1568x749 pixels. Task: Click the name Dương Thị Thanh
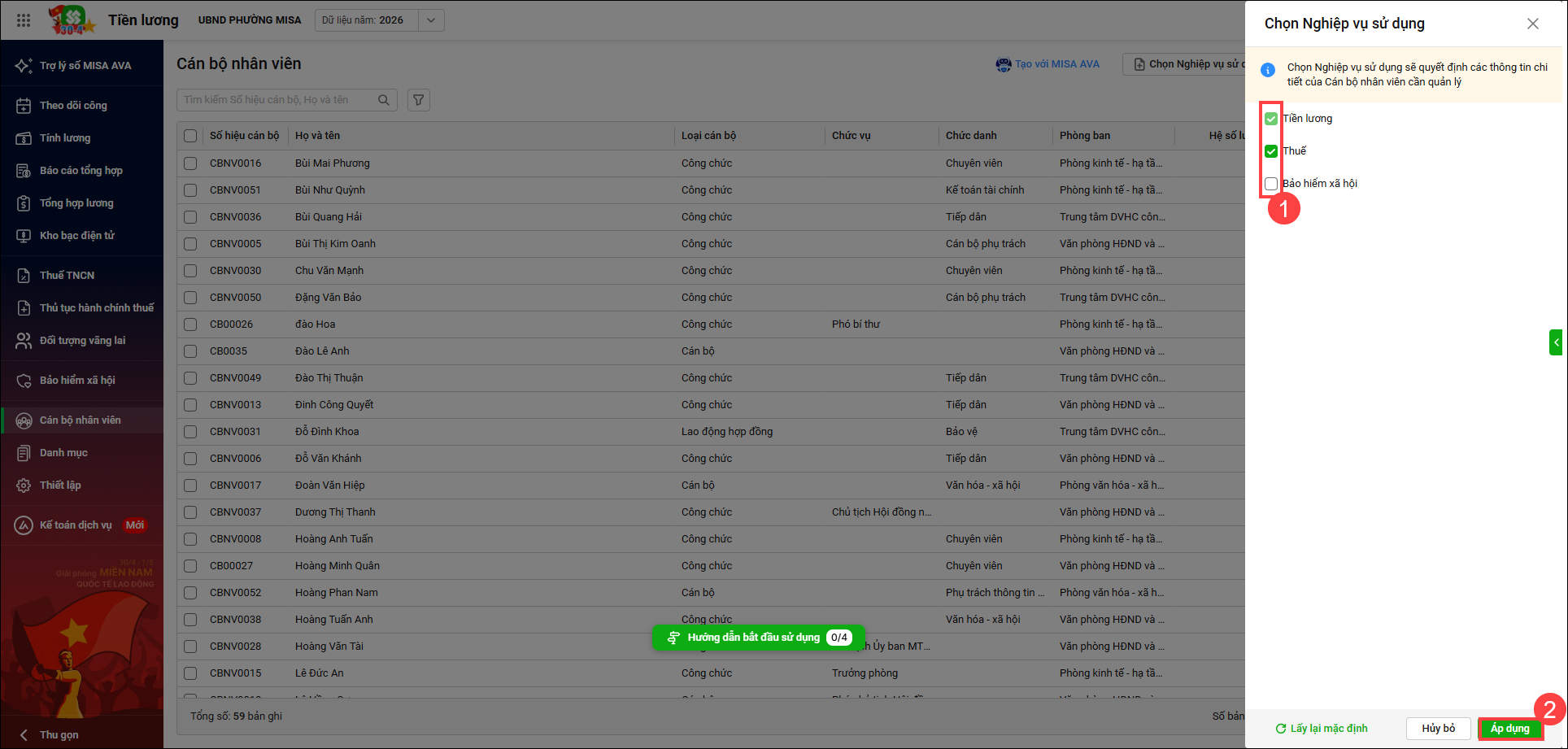pos(335,512)
